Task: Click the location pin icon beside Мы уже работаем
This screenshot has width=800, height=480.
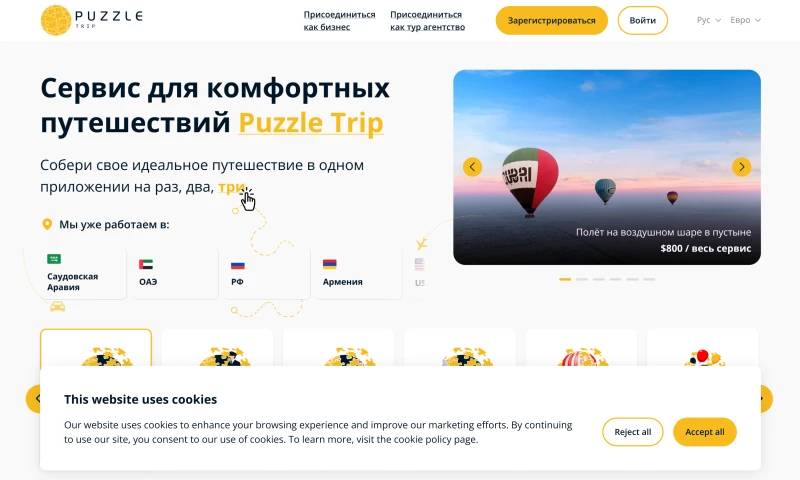Action: pos(47,224)
